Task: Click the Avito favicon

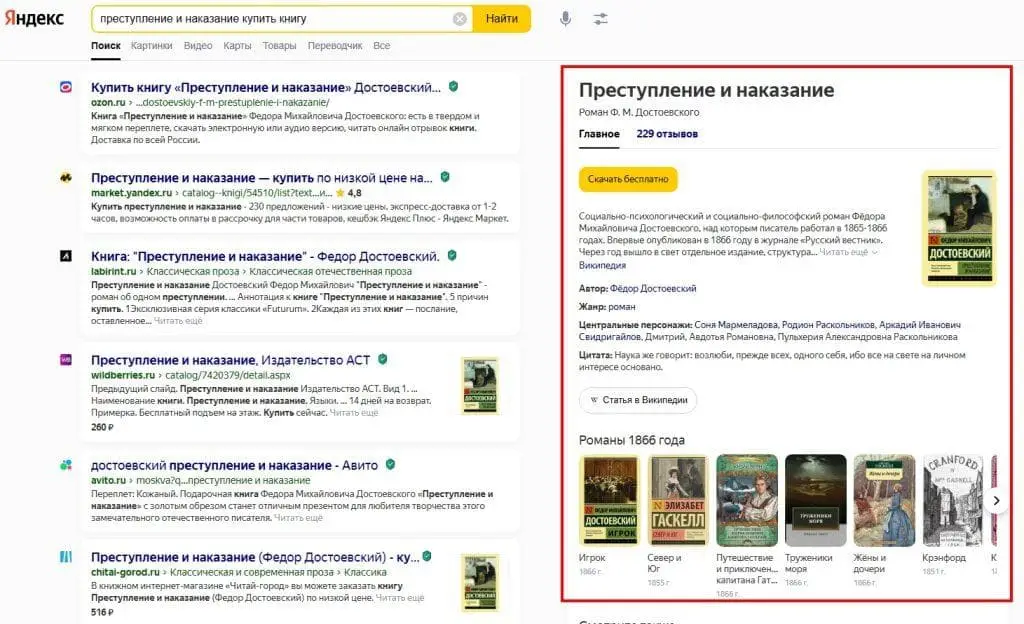Action: click(66, 465)
